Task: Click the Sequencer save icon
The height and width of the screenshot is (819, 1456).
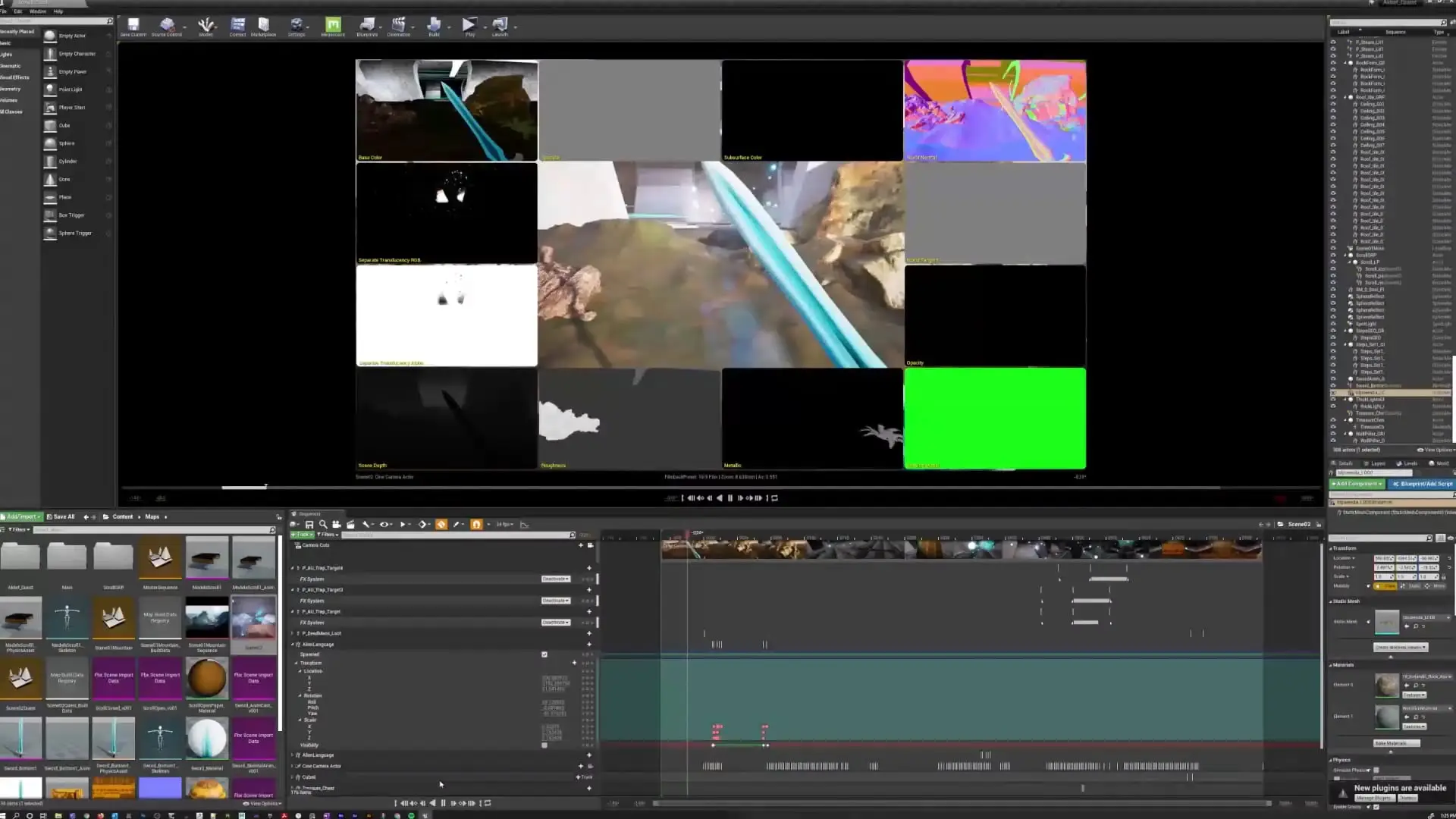Action: [x=309, y=525]
